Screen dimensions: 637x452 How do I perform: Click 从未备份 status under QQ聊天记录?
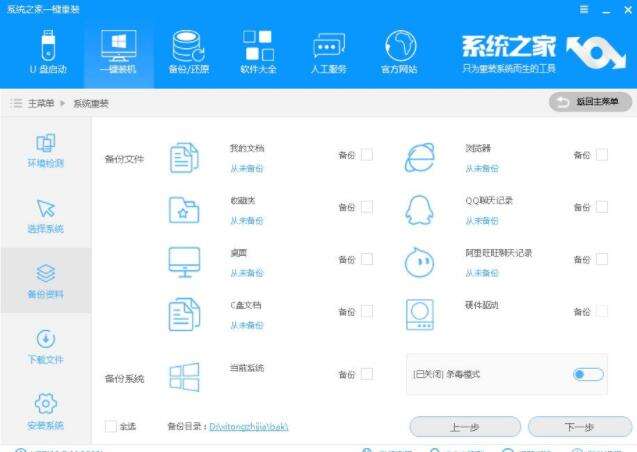point(482,221)
